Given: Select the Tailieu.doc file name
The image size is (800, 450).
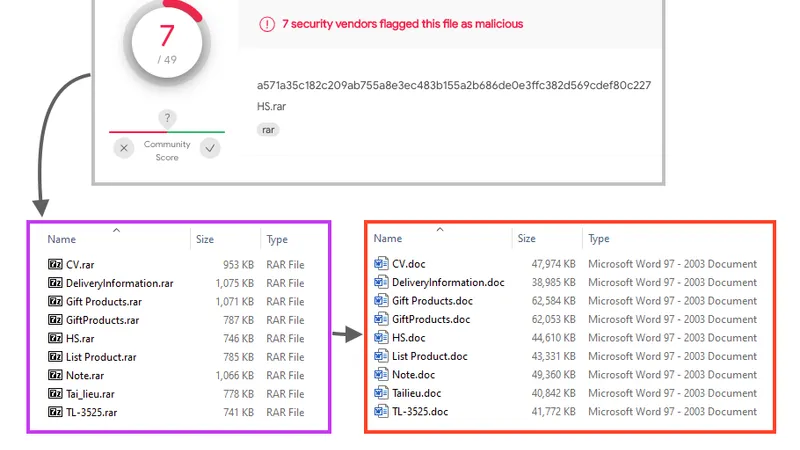Looking at the screenshot, I should tap(416, 393).
